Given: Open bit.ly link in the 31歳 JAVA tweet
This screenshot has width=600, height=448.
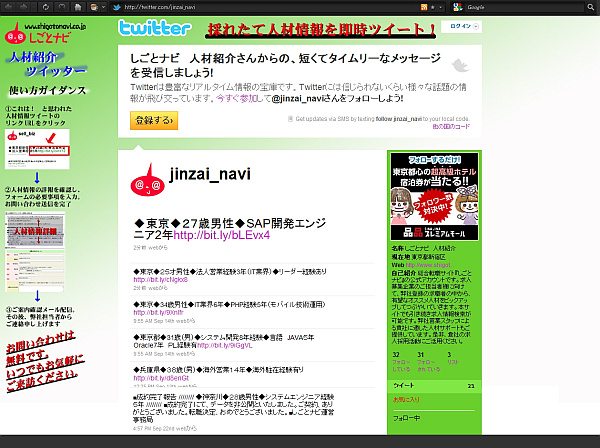Looking at the screenshot, I should [225, 345].
